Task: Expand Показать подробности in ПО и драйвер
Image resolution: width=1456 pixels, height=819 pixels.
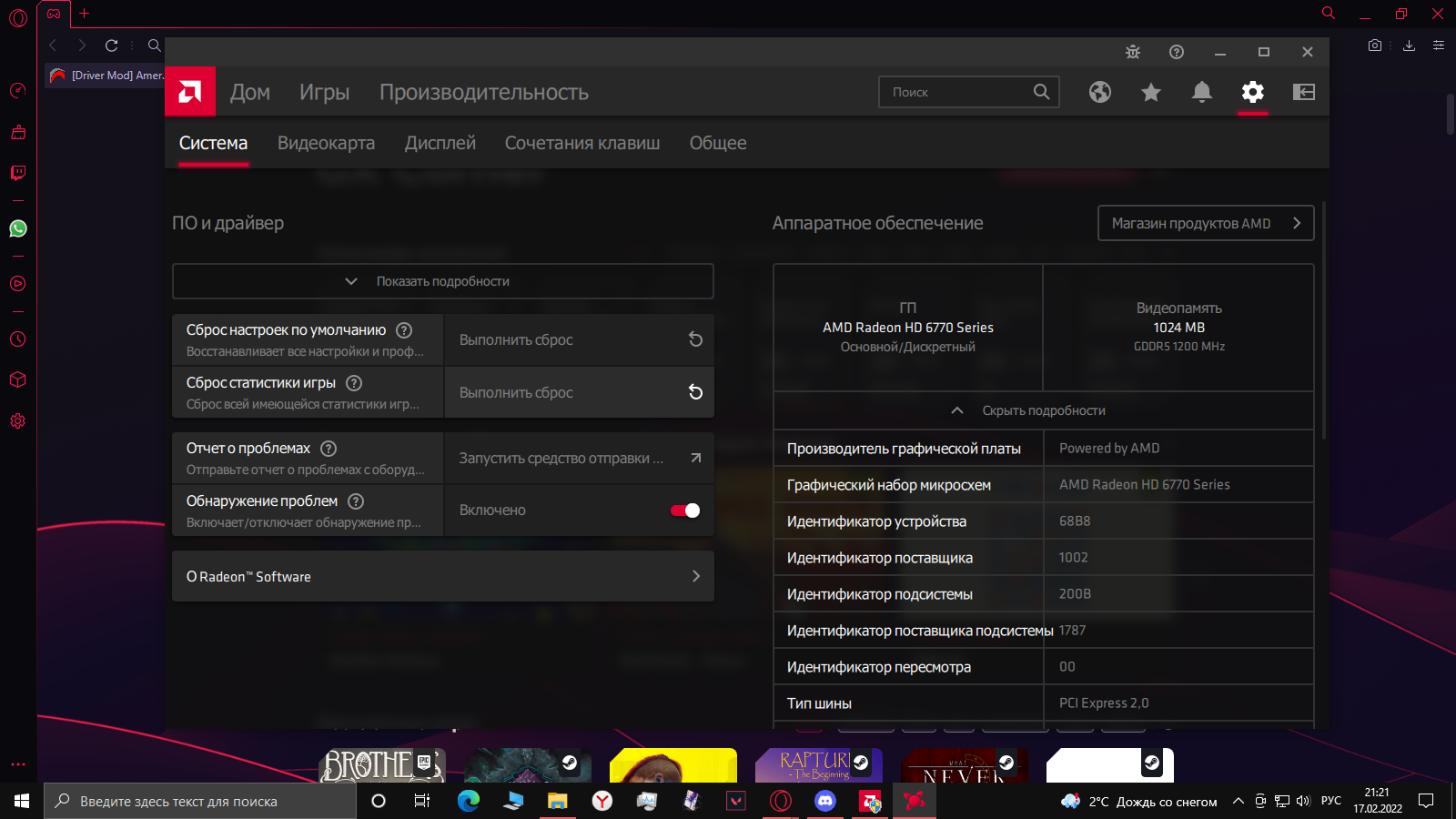Action: [x=443, y=281]
